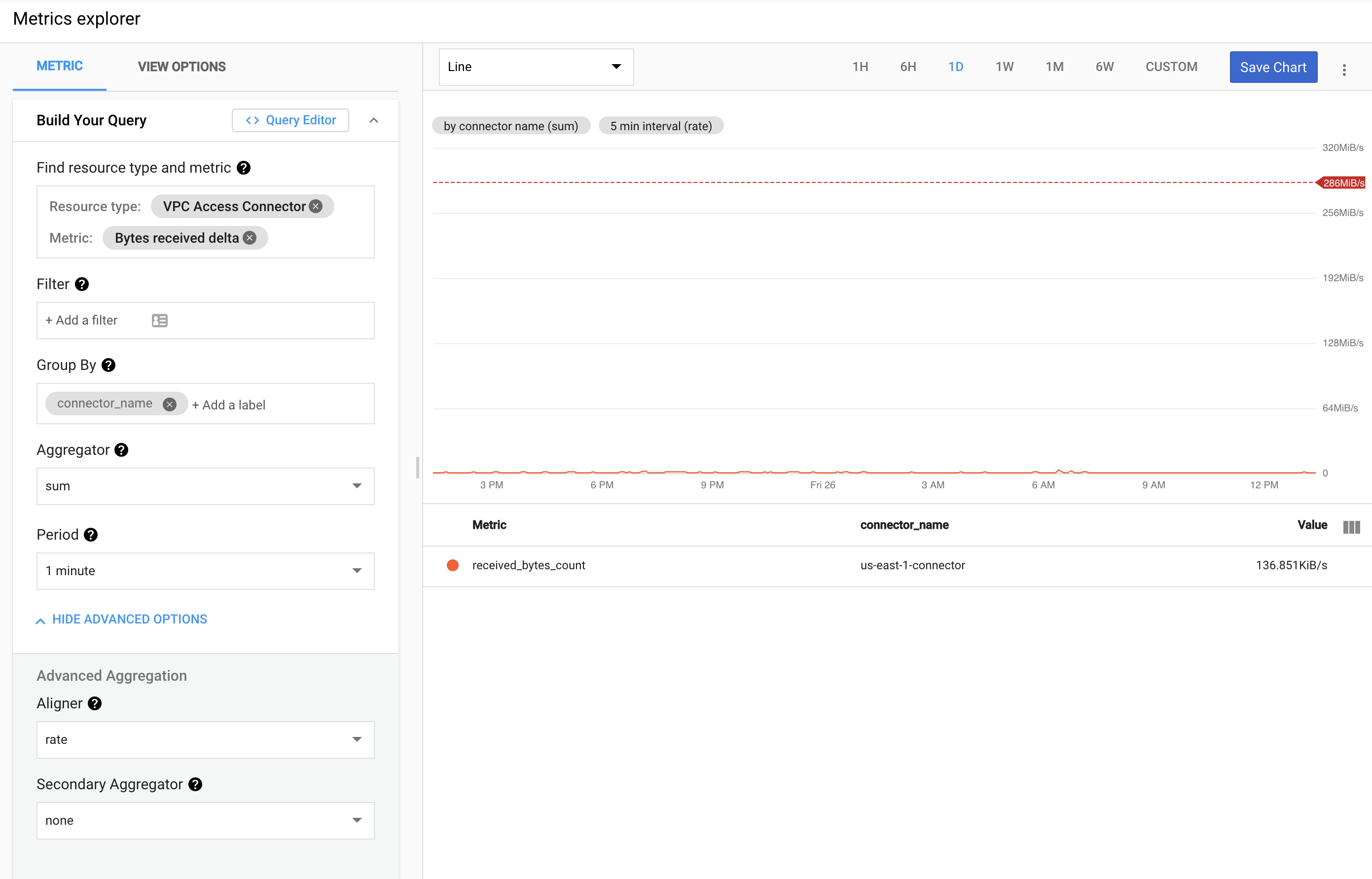Switch to the View Options tab

point(181,67)
